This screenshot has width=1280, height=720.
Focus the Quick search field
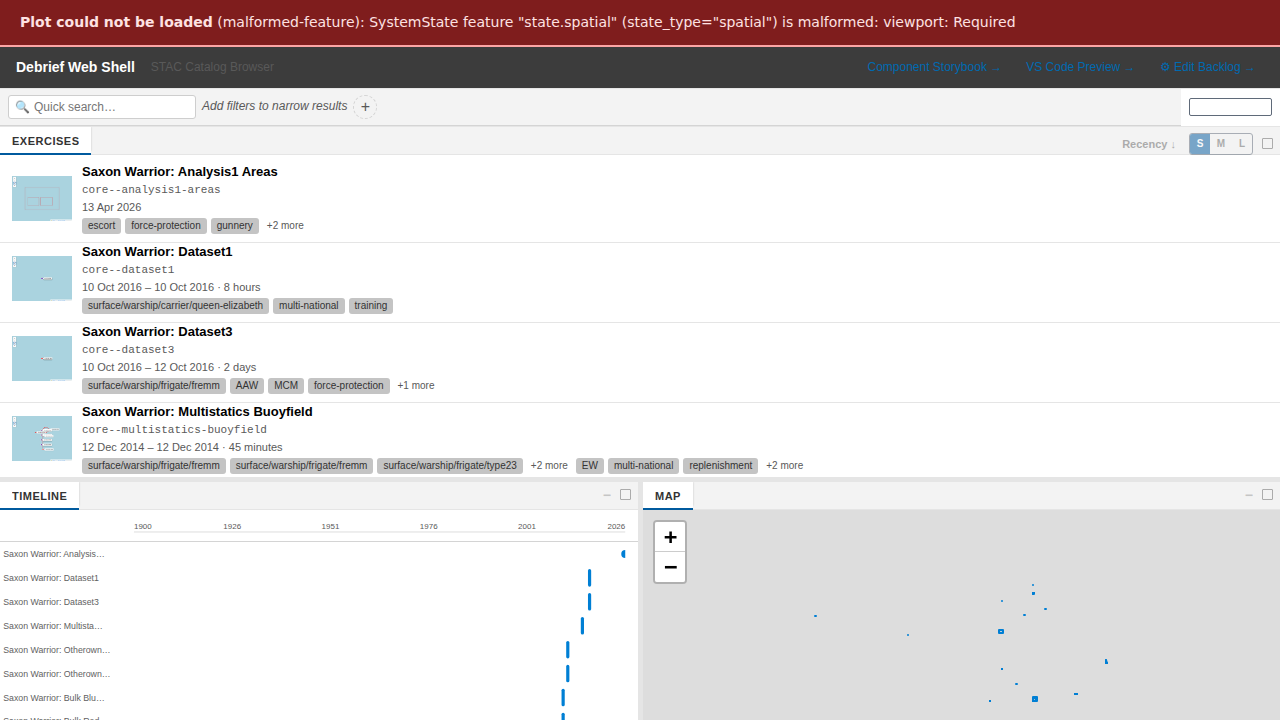102,107
